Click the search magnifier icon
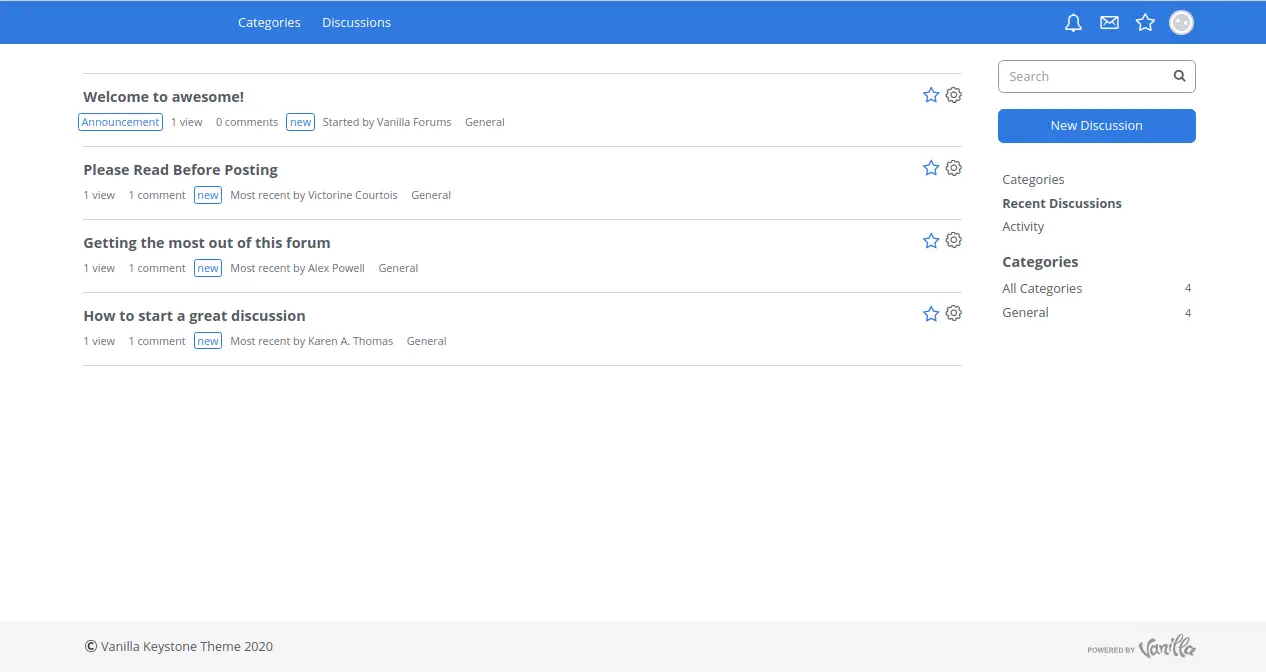 pyautogui.click(x=1179, y=76)
